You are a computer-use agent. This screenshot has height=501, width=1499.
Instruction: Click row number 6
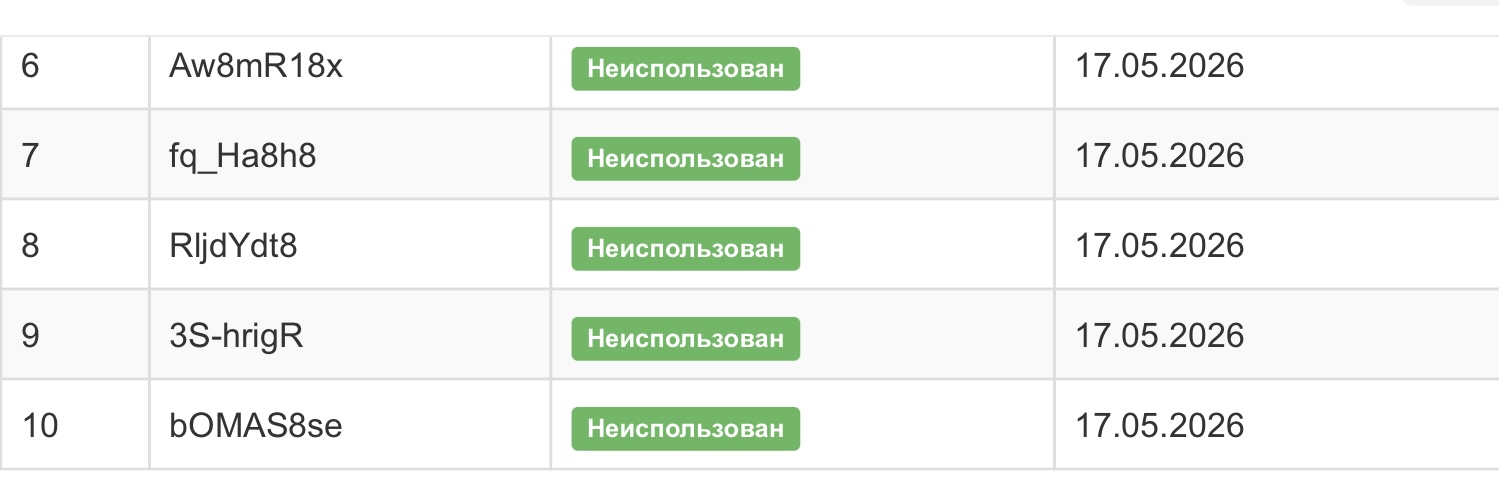tap(30, 67)
